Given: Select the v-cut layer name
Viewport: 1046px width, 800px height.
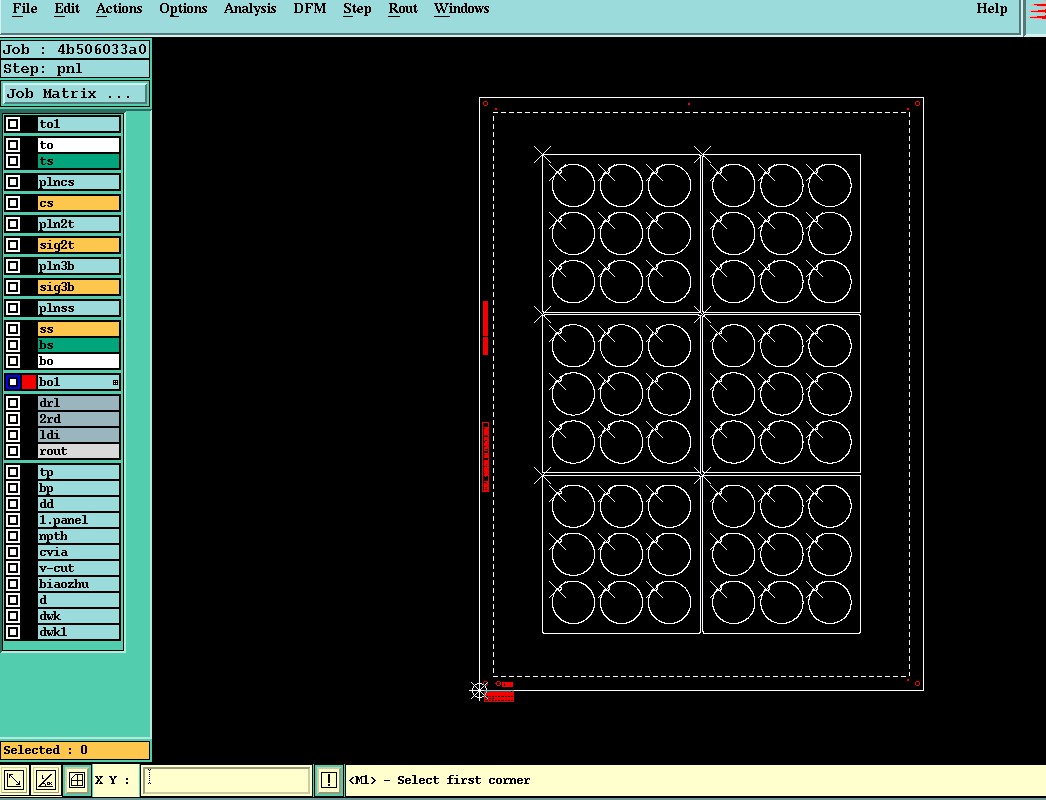Looking at the screenshot, I should (79, 568).
